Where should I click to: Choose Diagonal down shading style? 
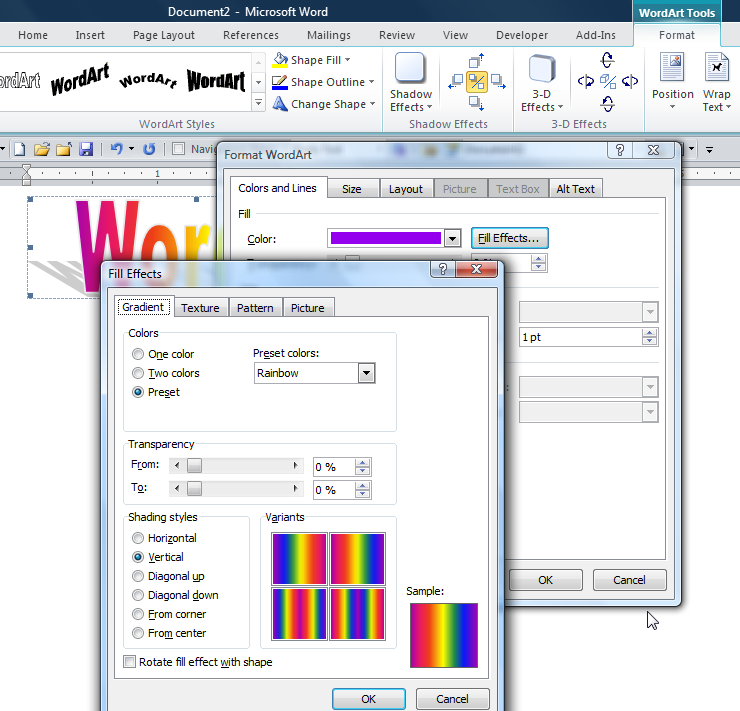click(x=138, y=595)
